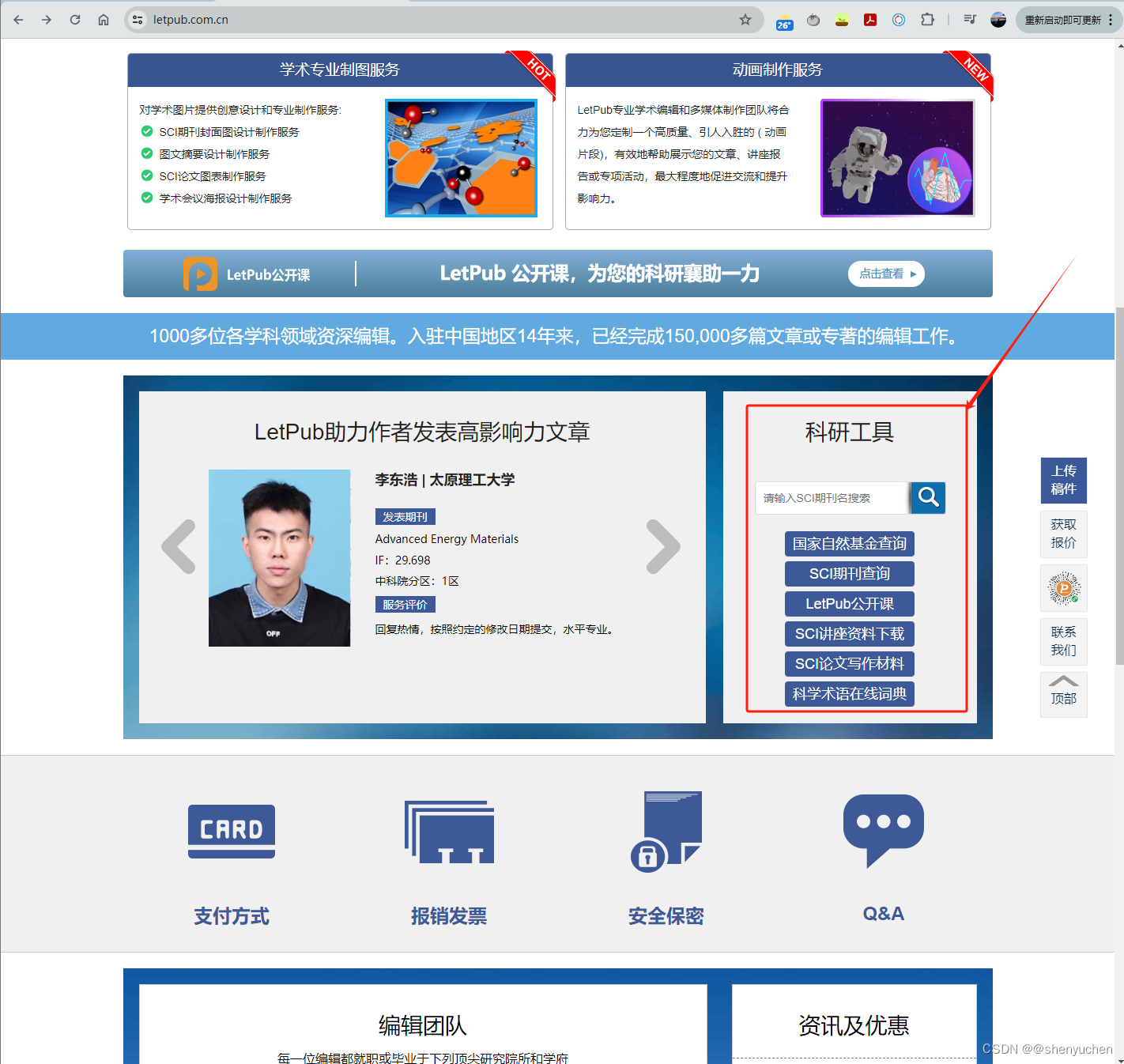Screen dimensions: 1124x1064
Task: Click the SCI journal name search field
Action: [x=832, y=498]
